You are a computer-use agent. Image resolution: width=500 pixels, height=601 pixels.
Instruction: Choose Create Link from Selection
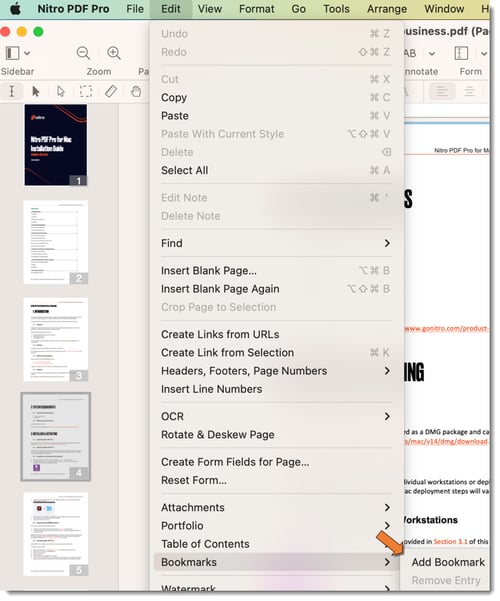[x=275, y=353]
